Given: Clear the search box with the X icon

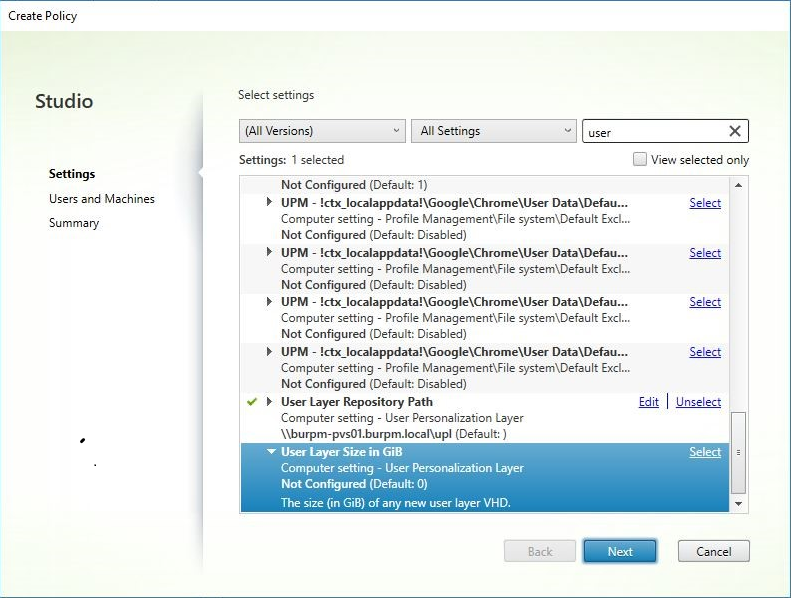Looking at the screenshot, I should 735,131.
